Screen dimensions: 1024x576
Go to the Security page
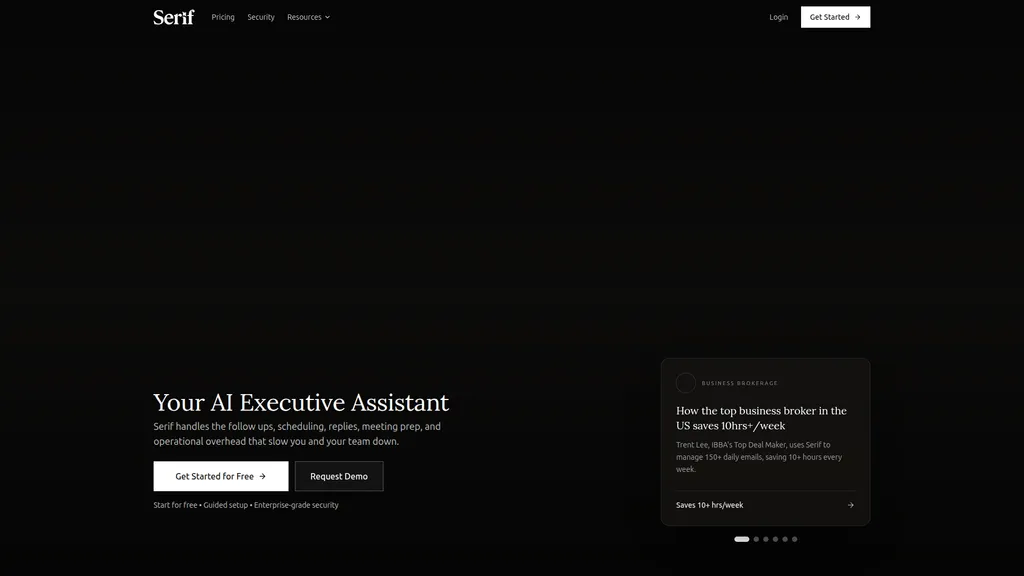261,17
